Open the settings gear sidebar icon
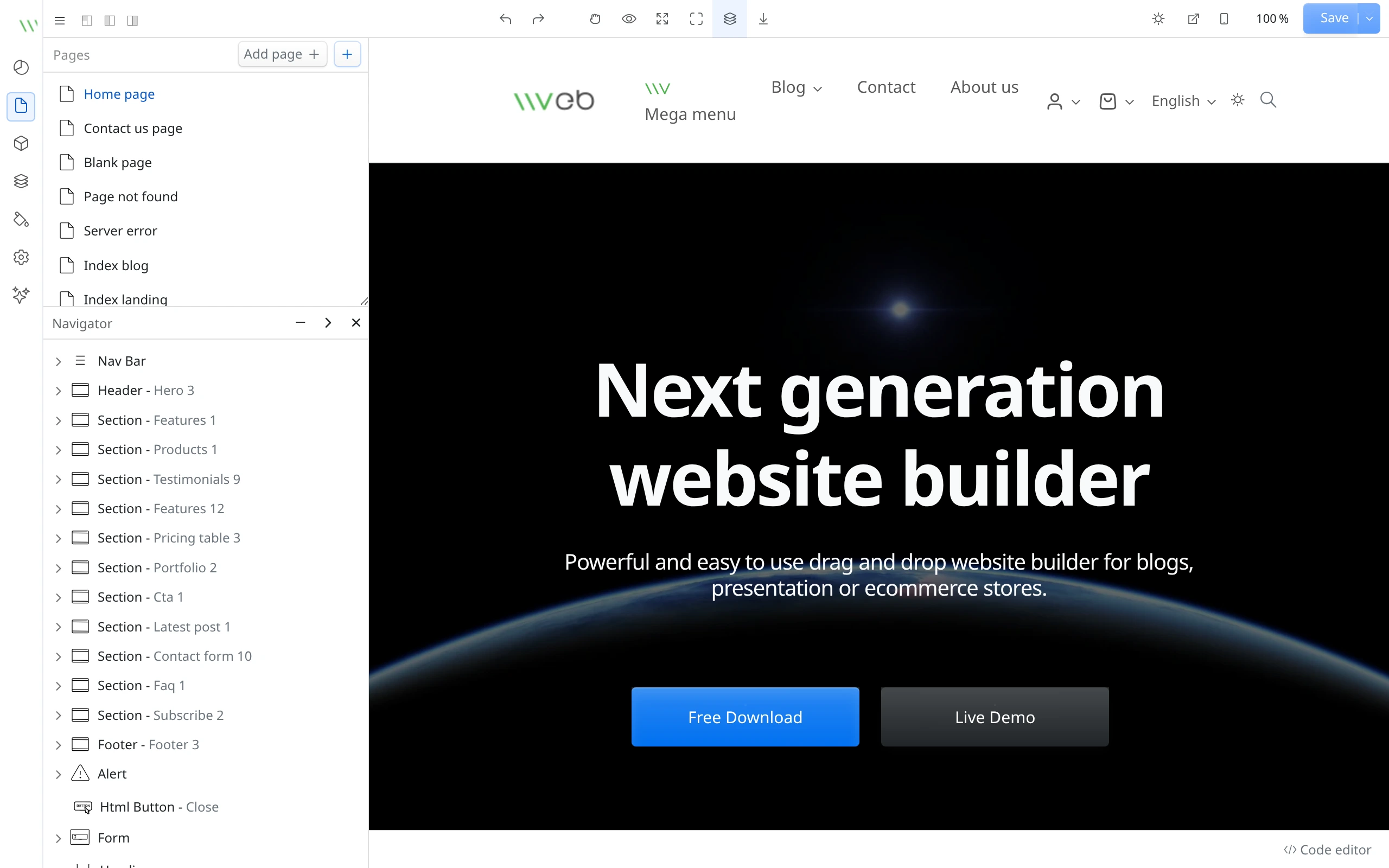 (21, 257)
